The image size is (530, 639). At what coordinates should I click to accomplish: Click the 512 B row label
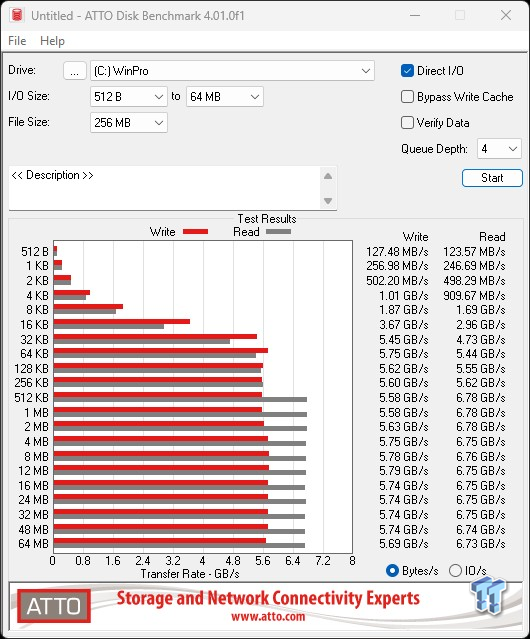pyautogui.click(x=35, y=252)
